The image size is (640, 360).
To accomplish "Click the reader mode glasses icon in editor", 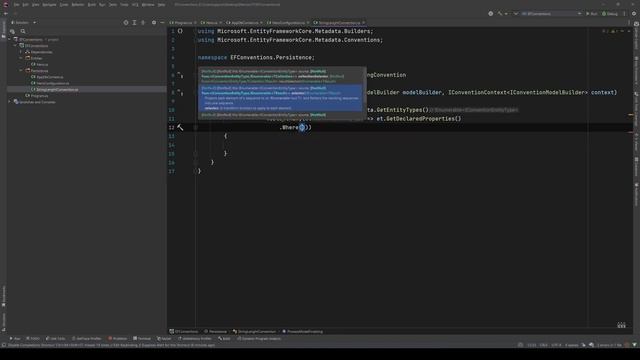I will click(621, 325).
